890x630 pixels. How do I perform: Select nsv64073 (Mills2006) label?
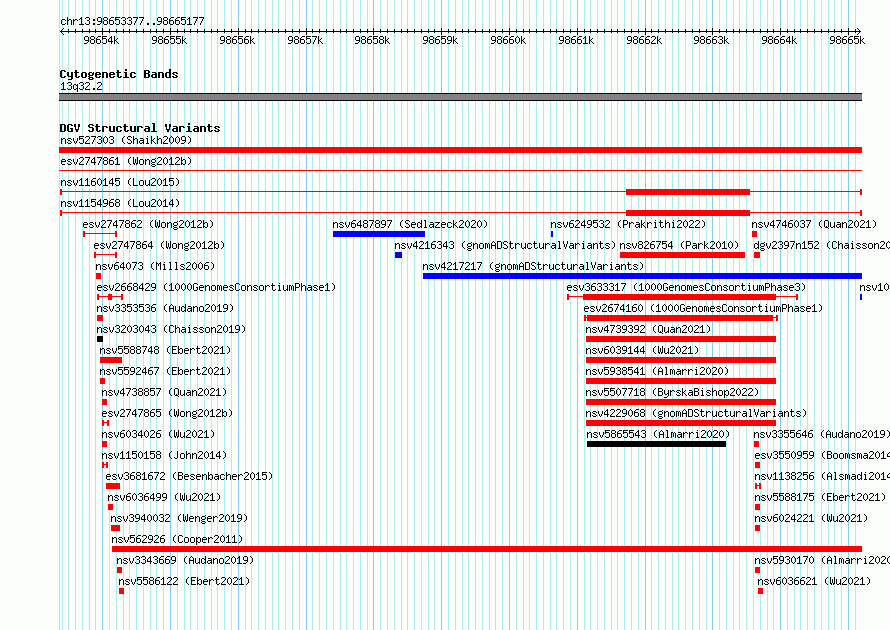point(155,266)
